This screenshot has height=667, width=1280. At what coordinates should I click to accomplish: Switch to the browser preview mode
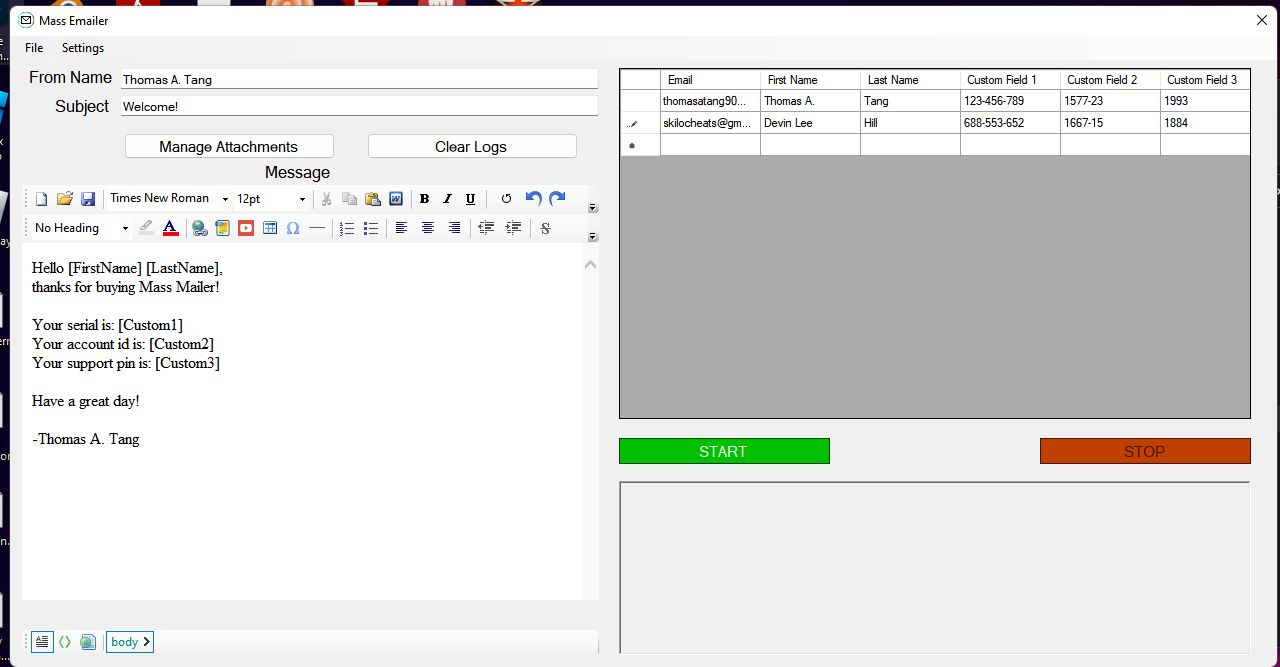point(88,642)
